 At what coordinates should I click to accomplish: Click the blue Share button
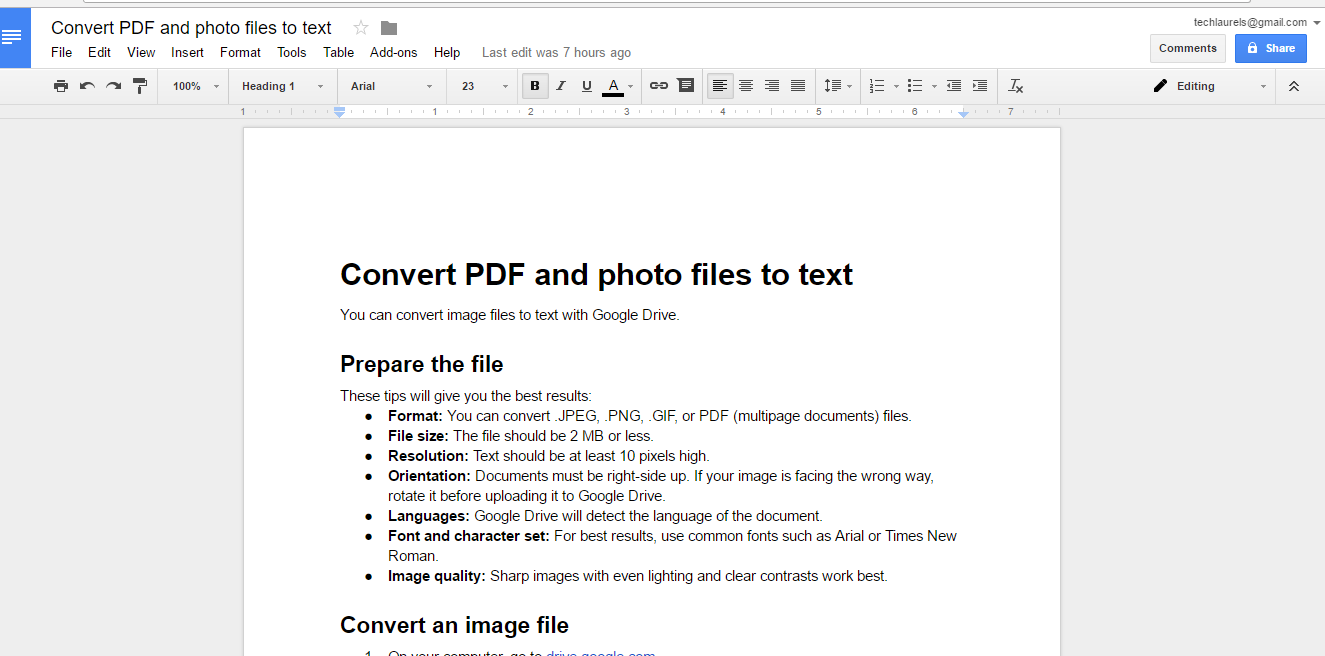pyautogui.click(x=1270, y=48)
